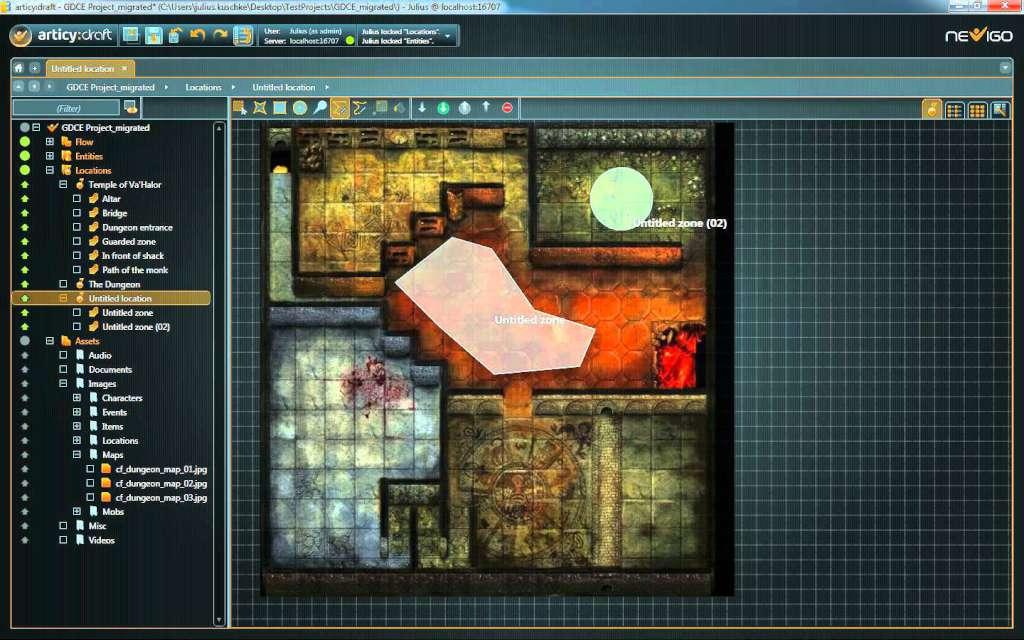Image resolution: width=1024 pixels, height=640 pixels.
Task: Select The Dungeon in navigator tree
Action: coord(114,284)
